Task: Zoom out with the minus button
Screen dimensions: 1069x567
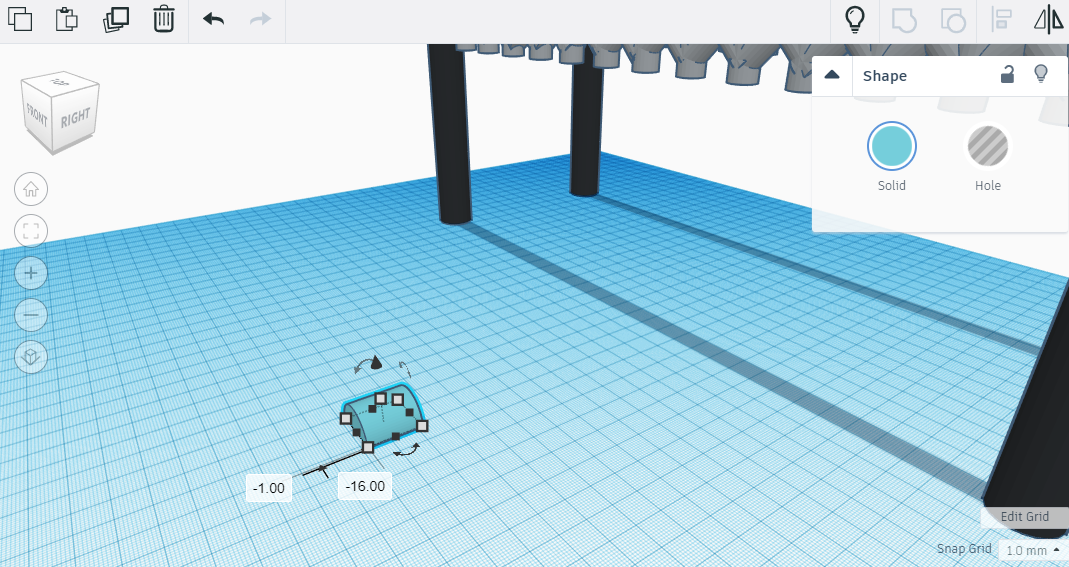Action: [x=31, y=315]
